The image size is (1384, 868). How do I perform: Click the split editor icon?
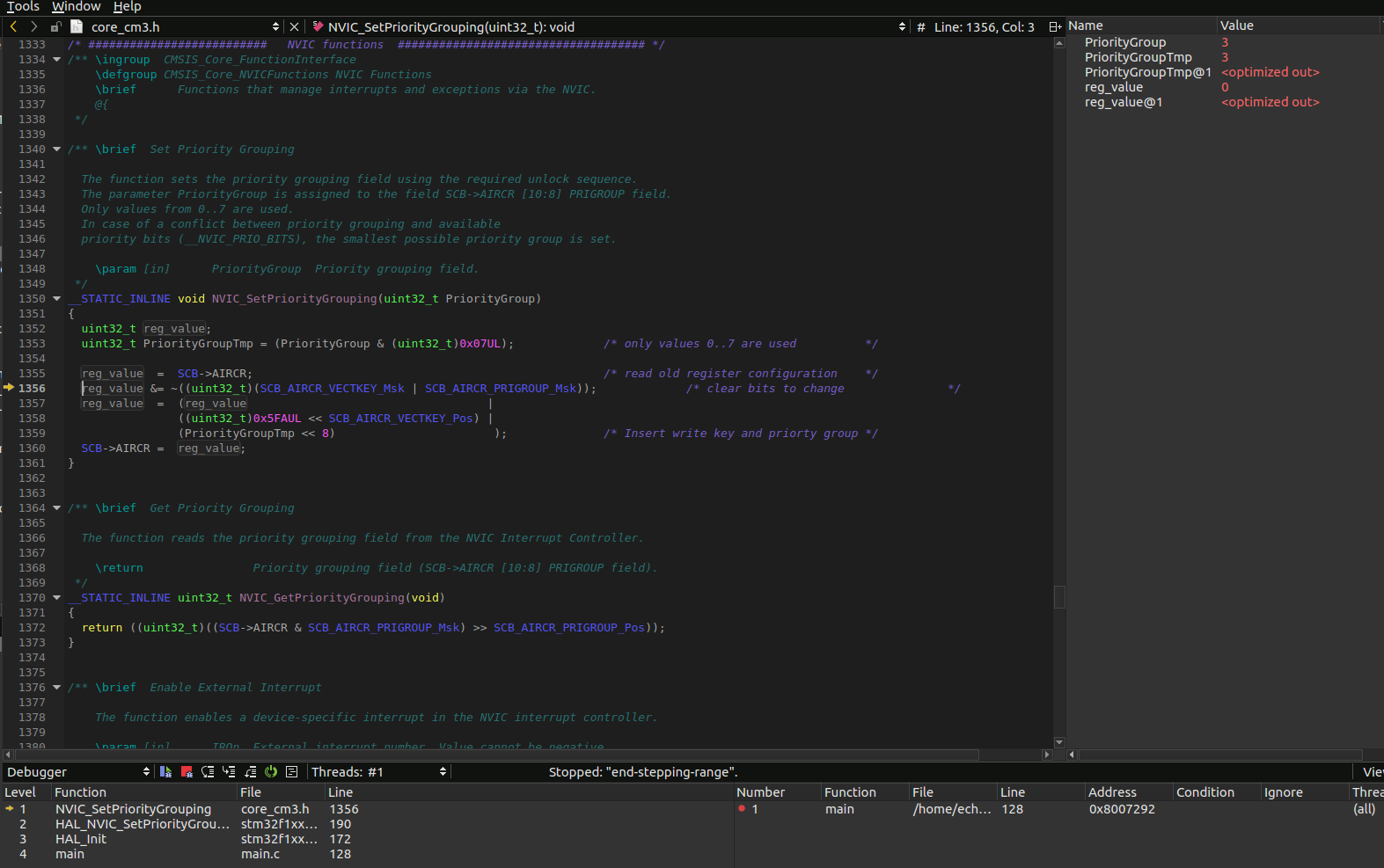1054,27
